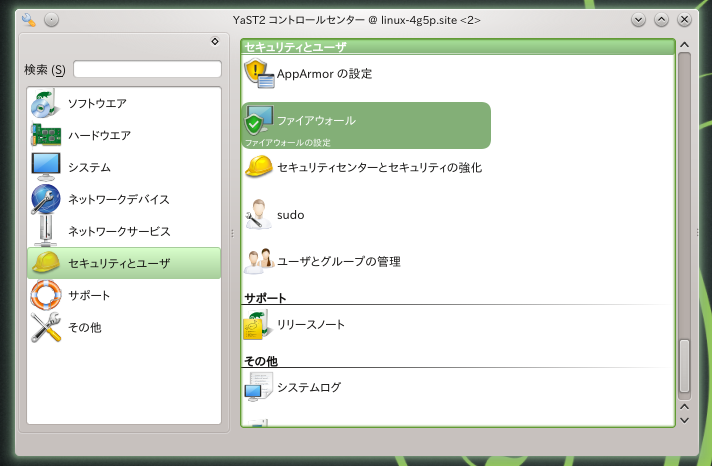Screen dimensions: 712x466
Task: Click the splitter handle between panels
Action: 232,233
